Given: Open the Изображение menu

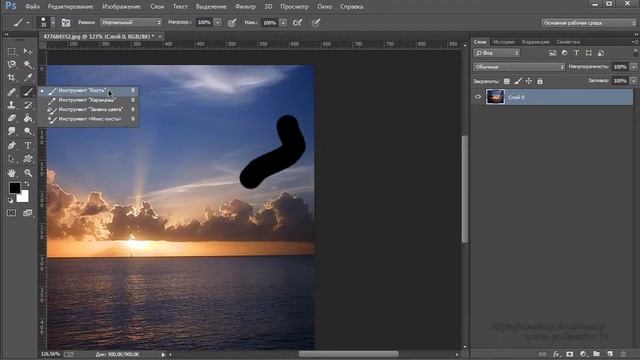Looking at the screenshot, I should [122, 7].
